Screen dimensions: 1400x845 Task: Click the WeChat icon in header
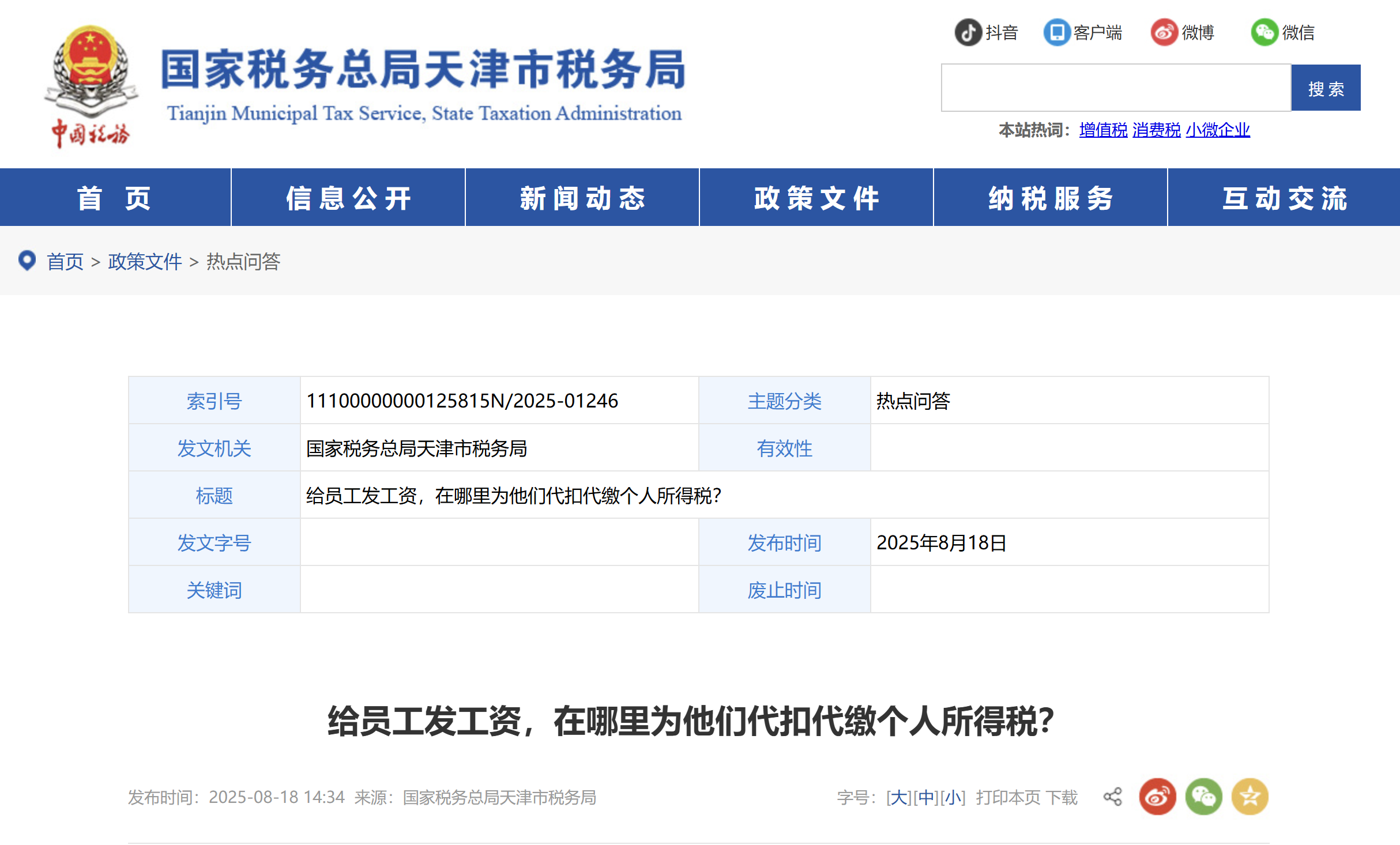point(1264,32)
